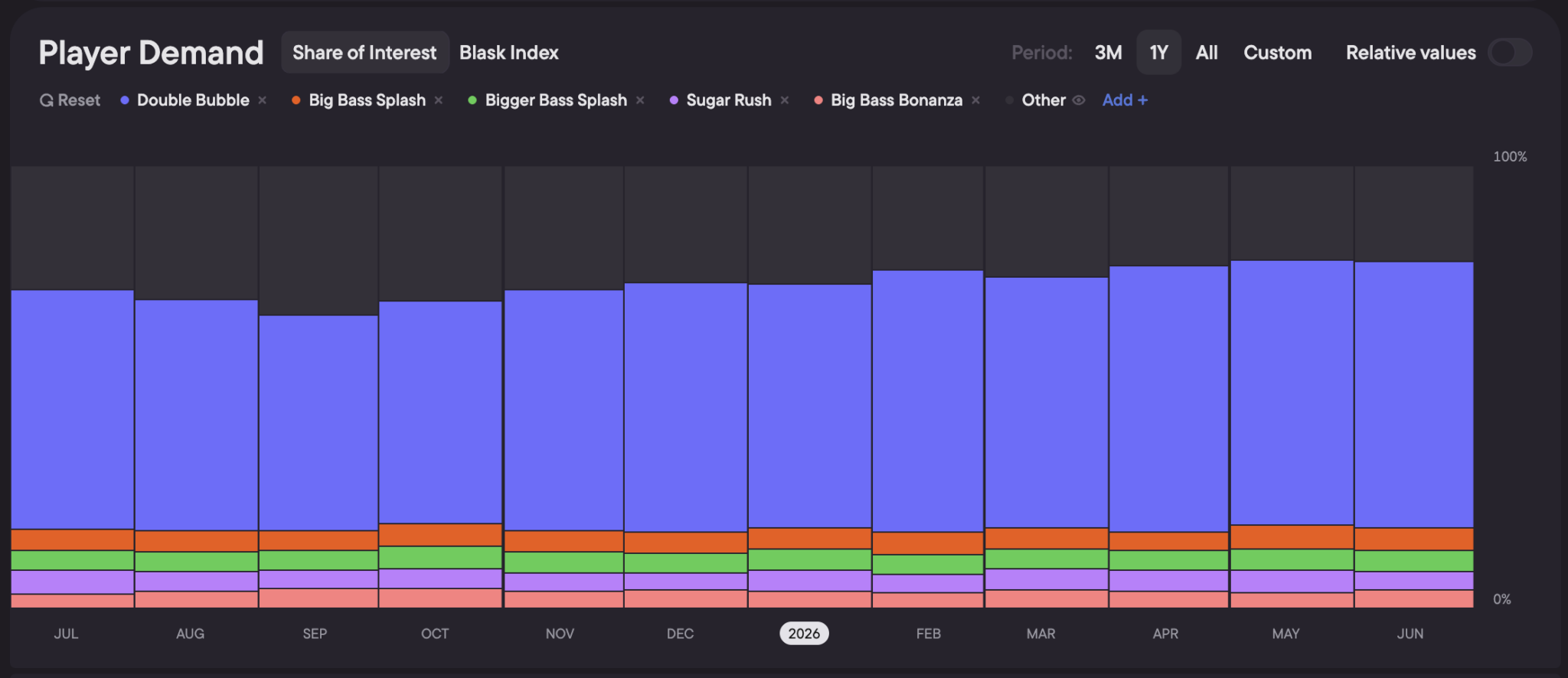Click the AUG axis label

190,634
